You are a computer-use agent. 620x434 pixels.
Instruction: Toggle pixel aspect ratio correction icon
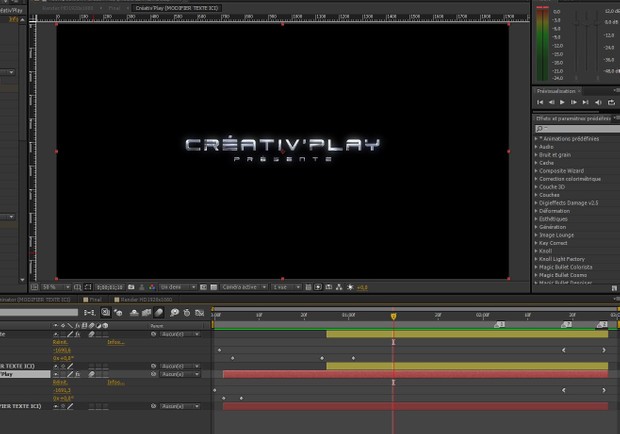(308, 287)
